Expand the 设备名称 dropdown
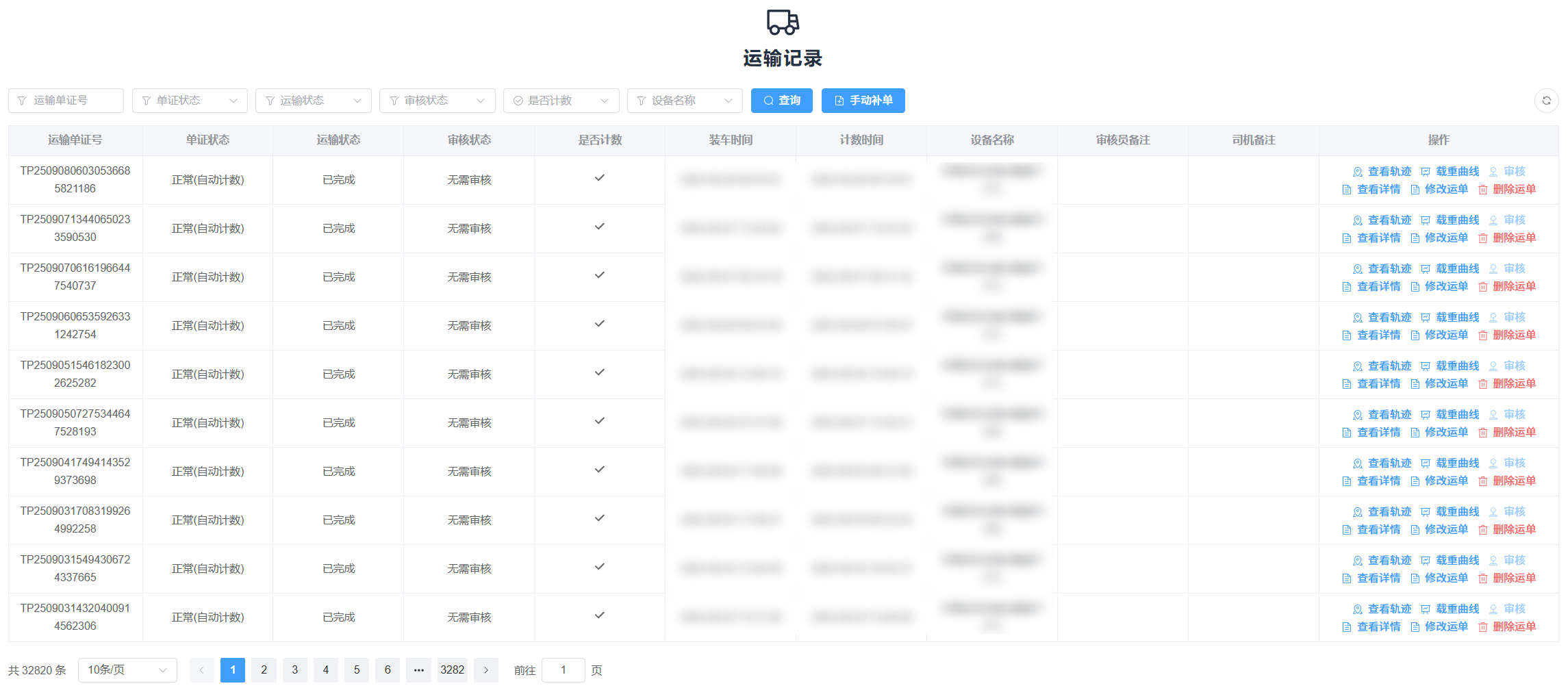This screenshot has height=688, width=1568. [x=685, y=101]
